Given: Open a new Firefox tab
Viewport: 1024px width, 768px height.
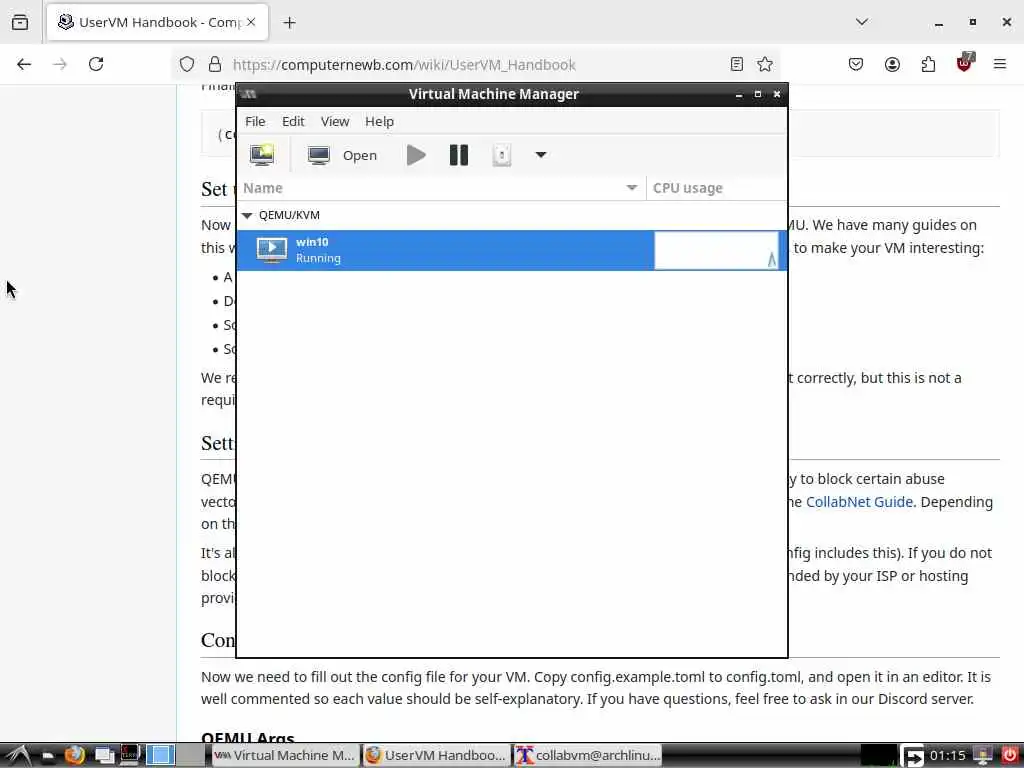Looking at the screenshot, I should click(289, 22).
